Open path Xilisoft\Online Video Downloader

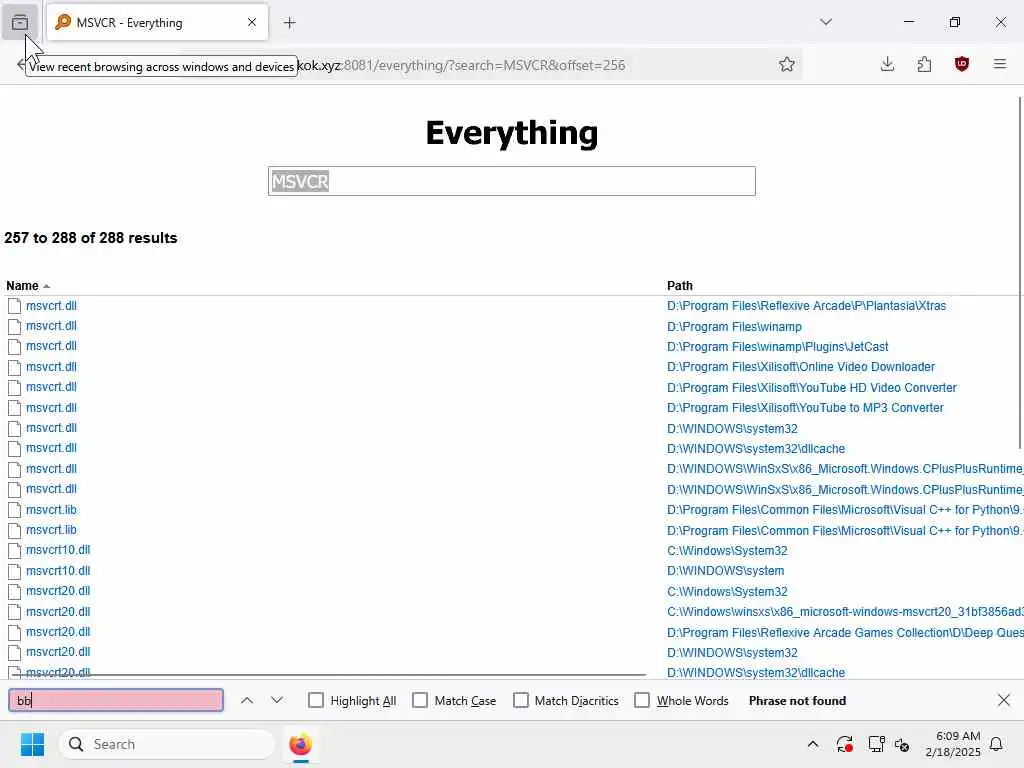801,367
